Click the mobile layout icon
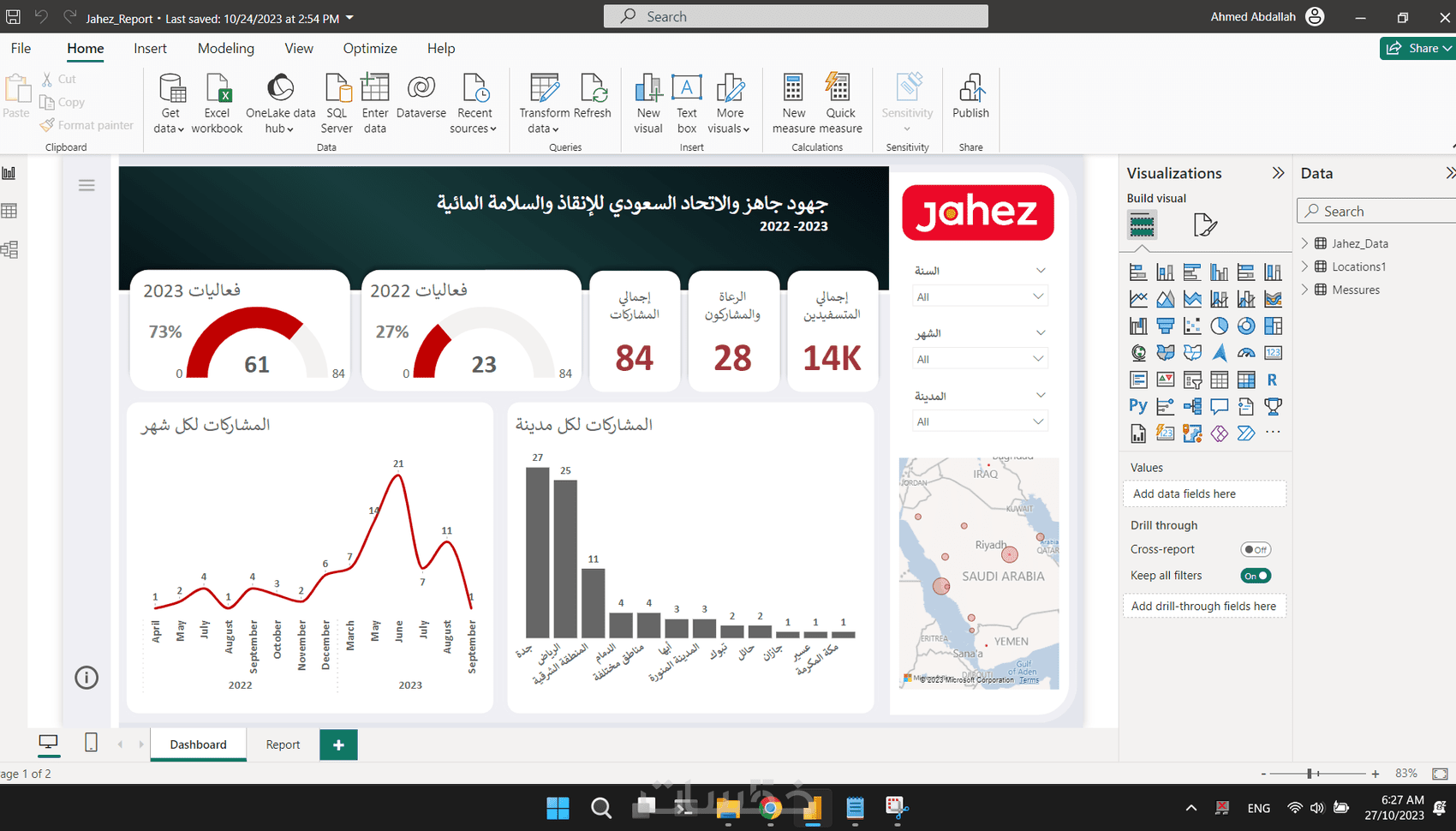Screen dimensions: 1456x831 click(91, 743)
